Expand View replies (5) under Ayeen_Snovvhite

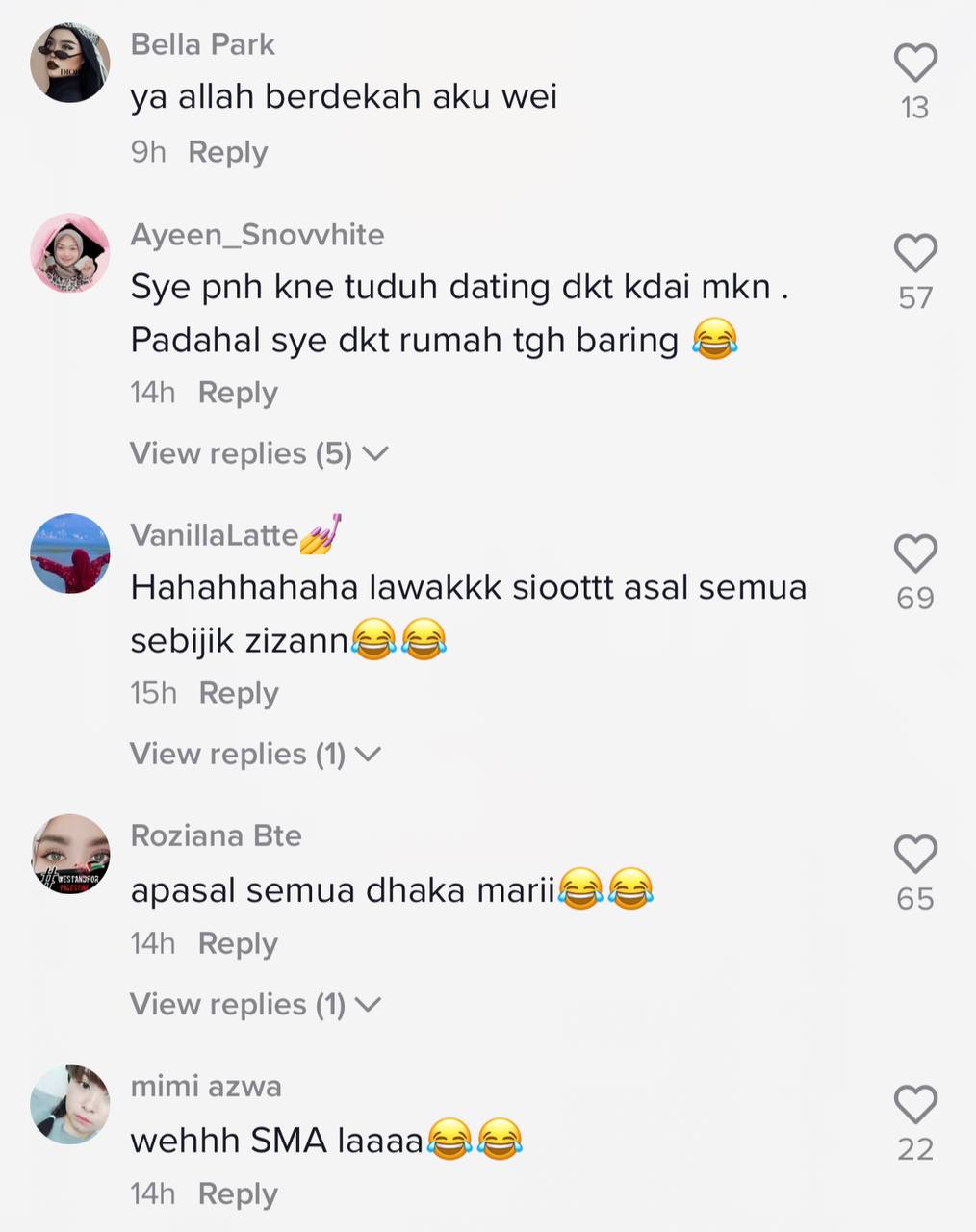pos(259,453)
